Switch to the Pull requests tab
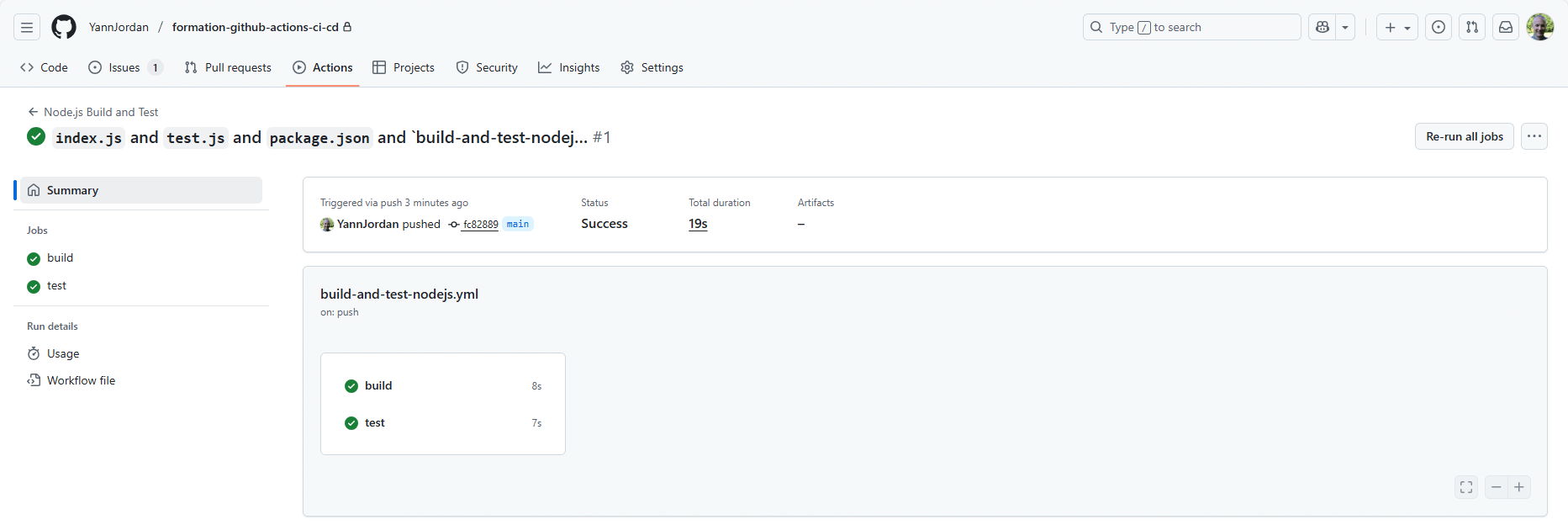 pyautogui.click(x=228, y=67)
